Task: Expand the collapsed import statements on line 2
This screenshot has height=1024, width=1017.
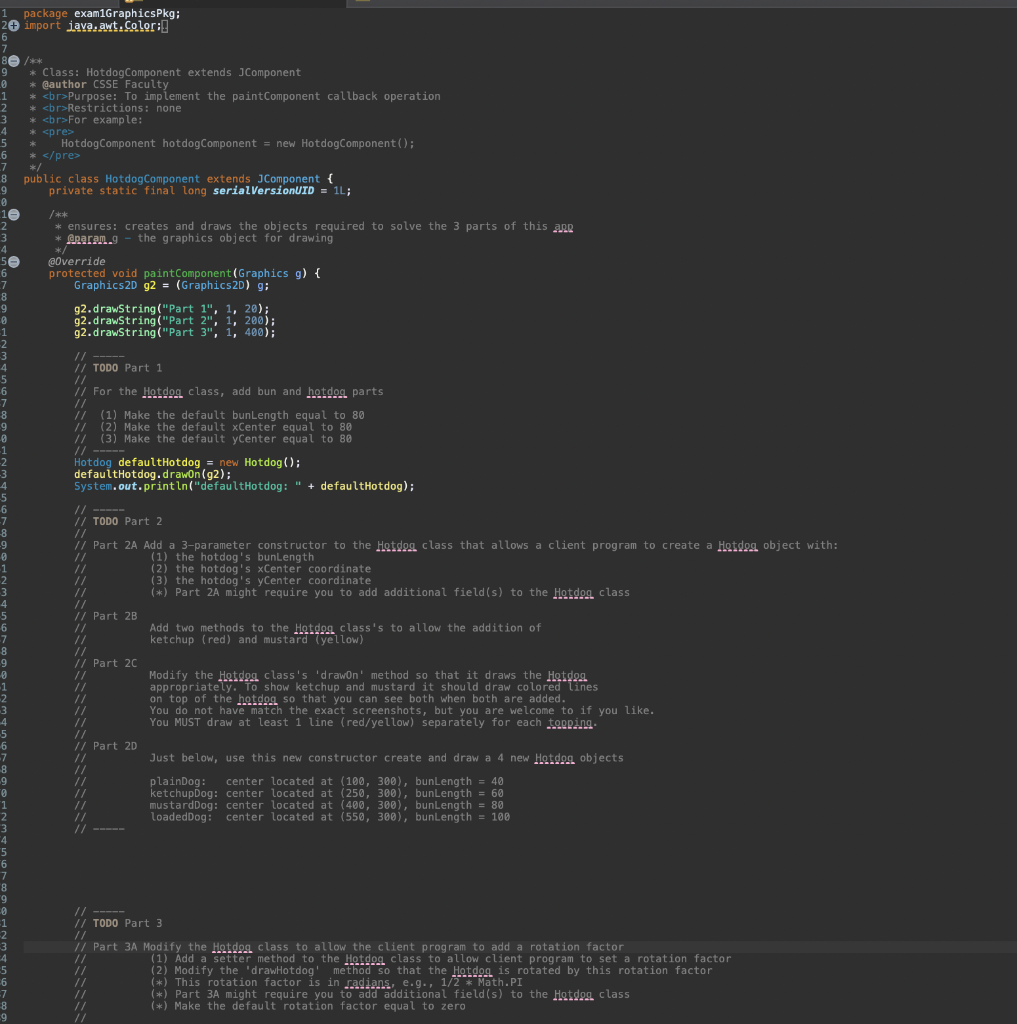Action: (14, 25)
